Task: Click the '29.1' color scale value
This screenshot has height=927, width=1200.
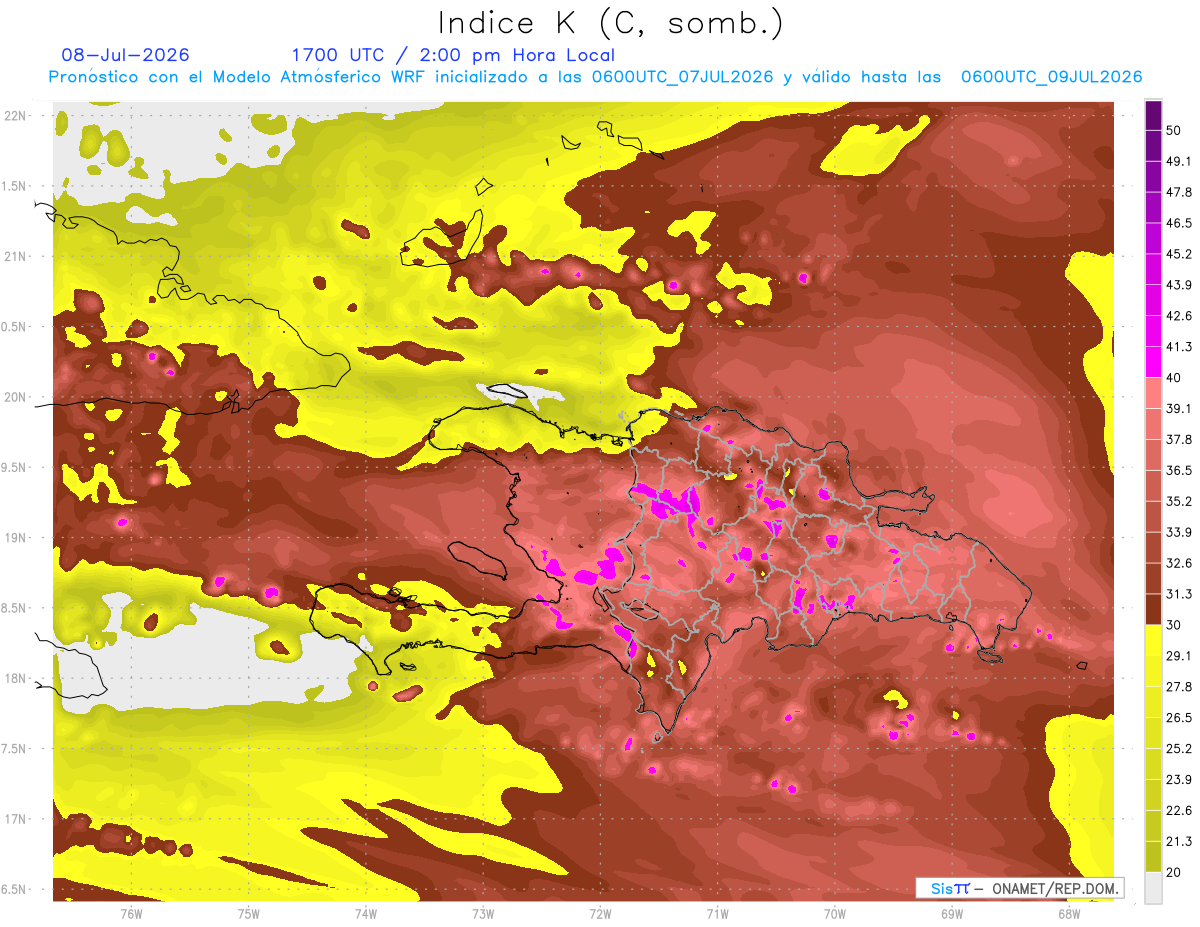Action: point(1178,655)
